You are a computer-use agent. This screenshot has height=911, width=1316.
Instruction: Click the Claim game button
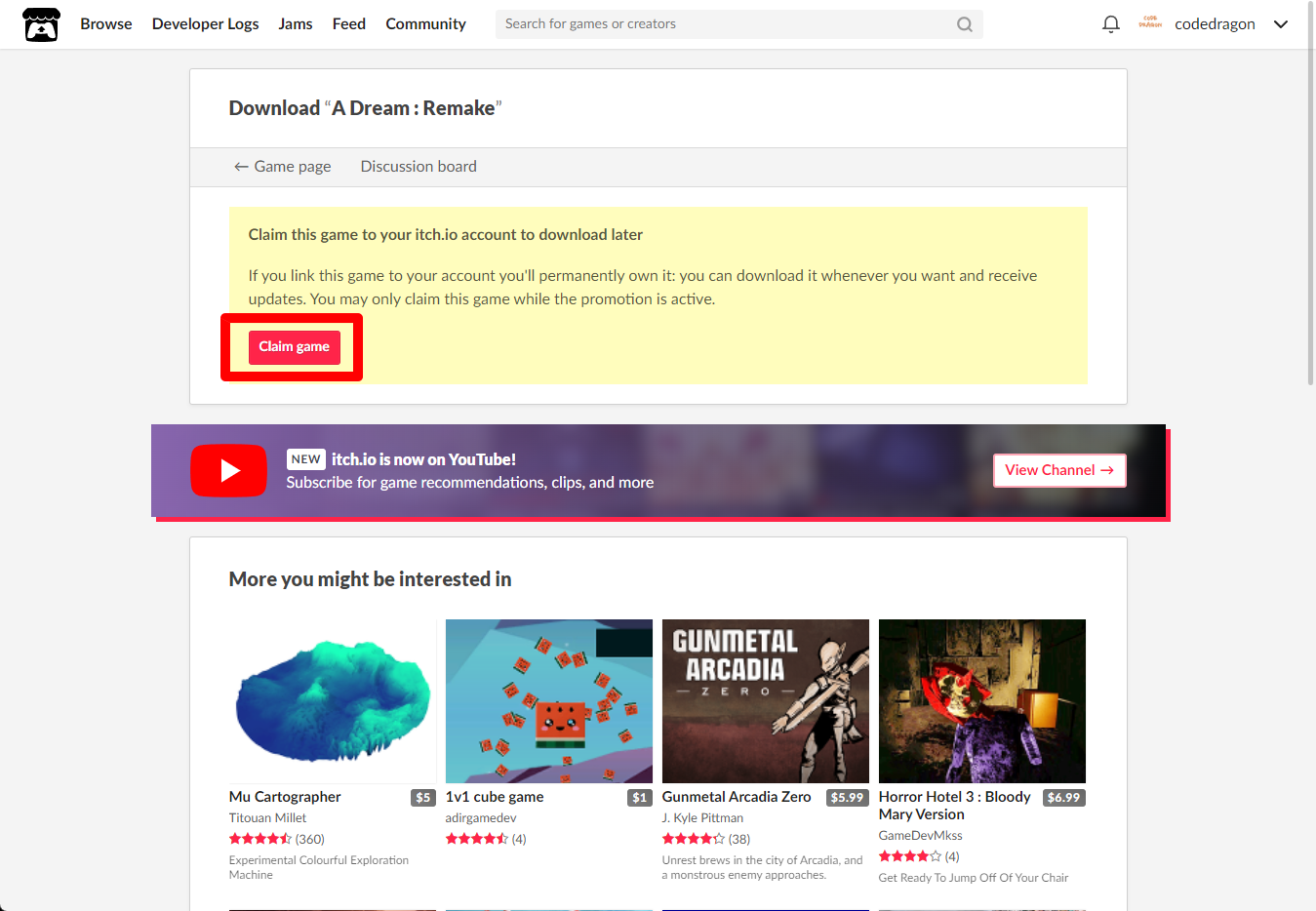294,347
